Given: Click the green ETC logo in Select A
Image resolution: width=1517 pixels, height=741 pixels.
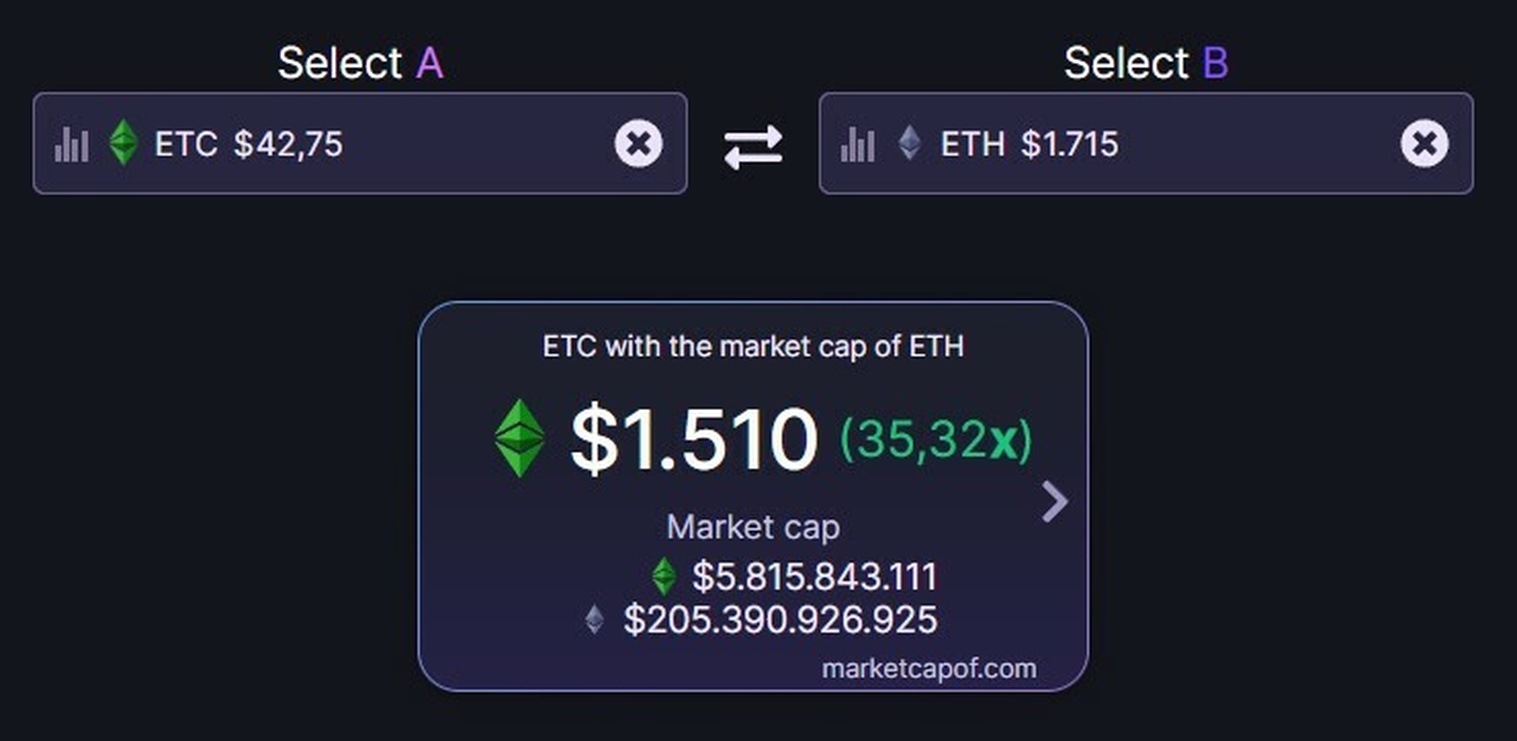Looking at the screenshot, I should (123, 143).
